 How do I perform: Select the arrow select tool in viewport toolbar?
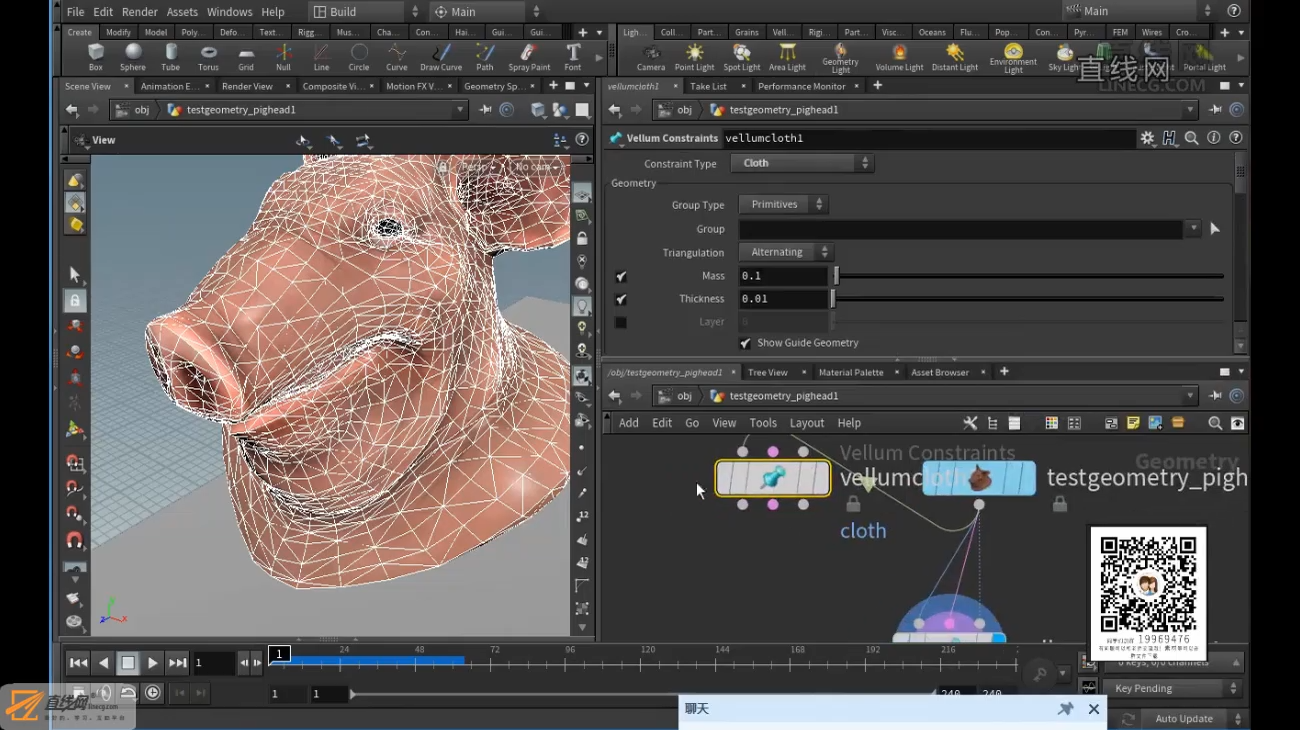74,274
